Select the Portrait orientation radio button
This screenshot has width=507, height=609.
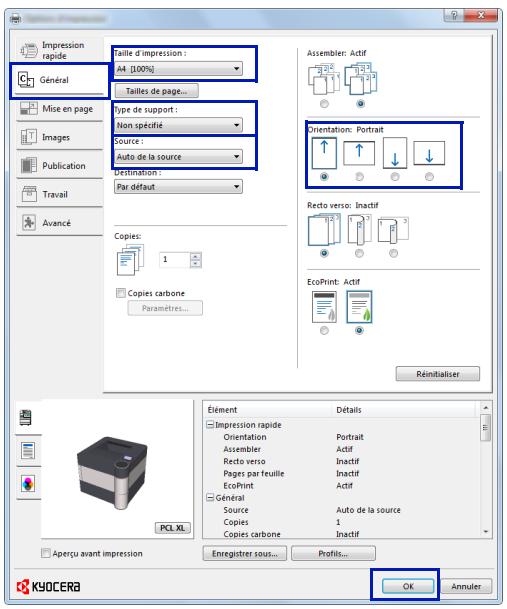click(x=324, y=177)
